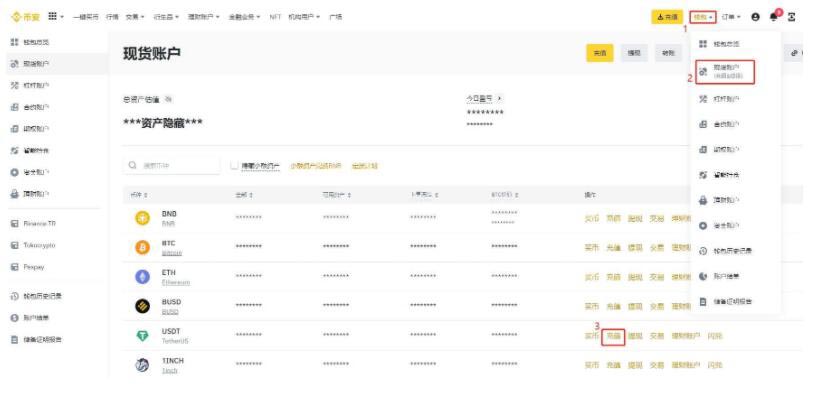The image size is (817, 393).
Task: Sort the table by coin name column
Action: click(139, 194)
